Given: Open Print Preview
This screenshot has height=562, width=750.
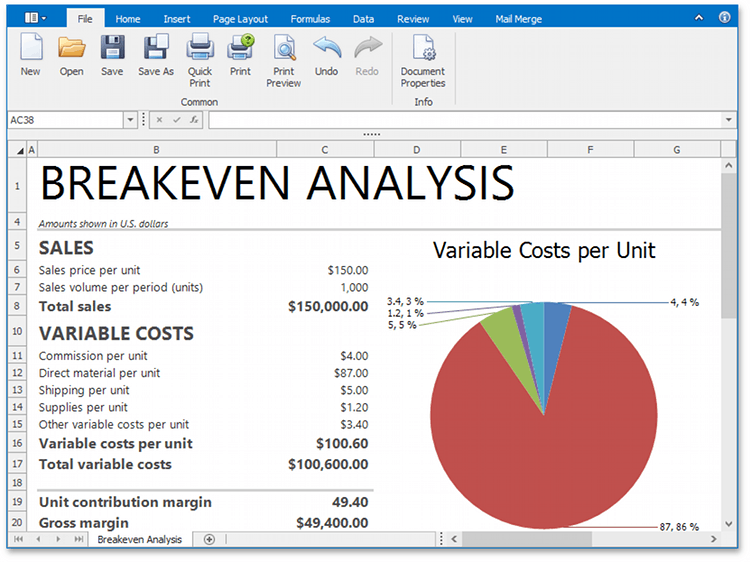Looking at the screenshot, I should coord(284,47).
